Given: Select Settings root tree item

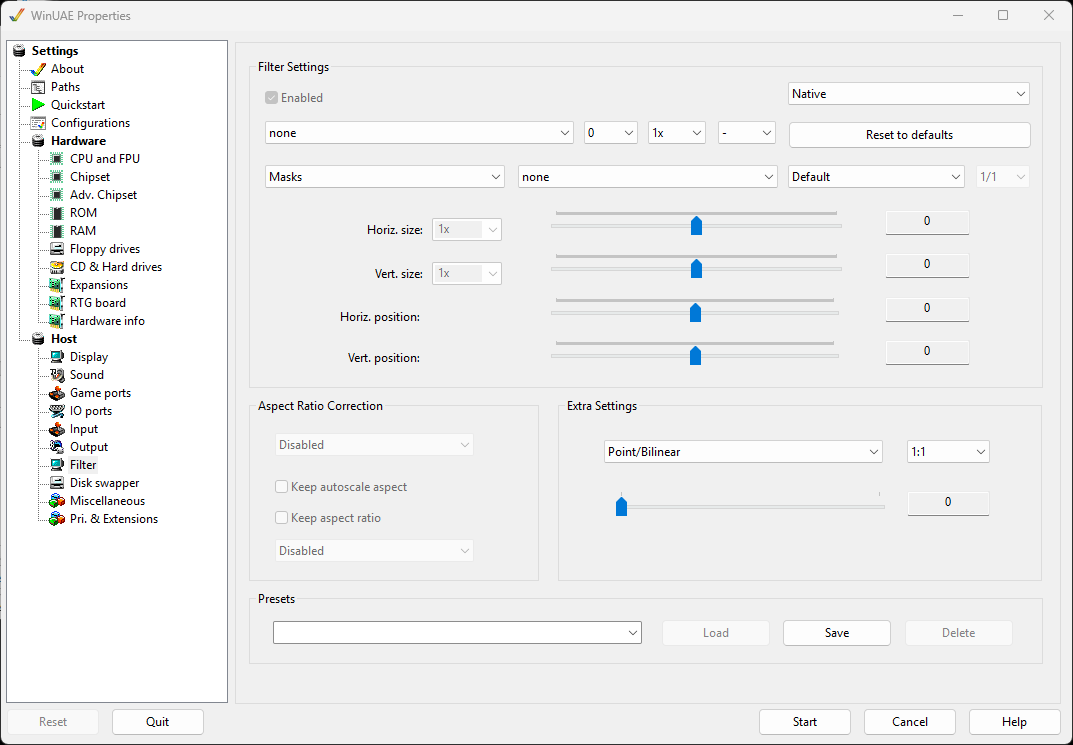Looking at the screenshot, I should point(55,51).
